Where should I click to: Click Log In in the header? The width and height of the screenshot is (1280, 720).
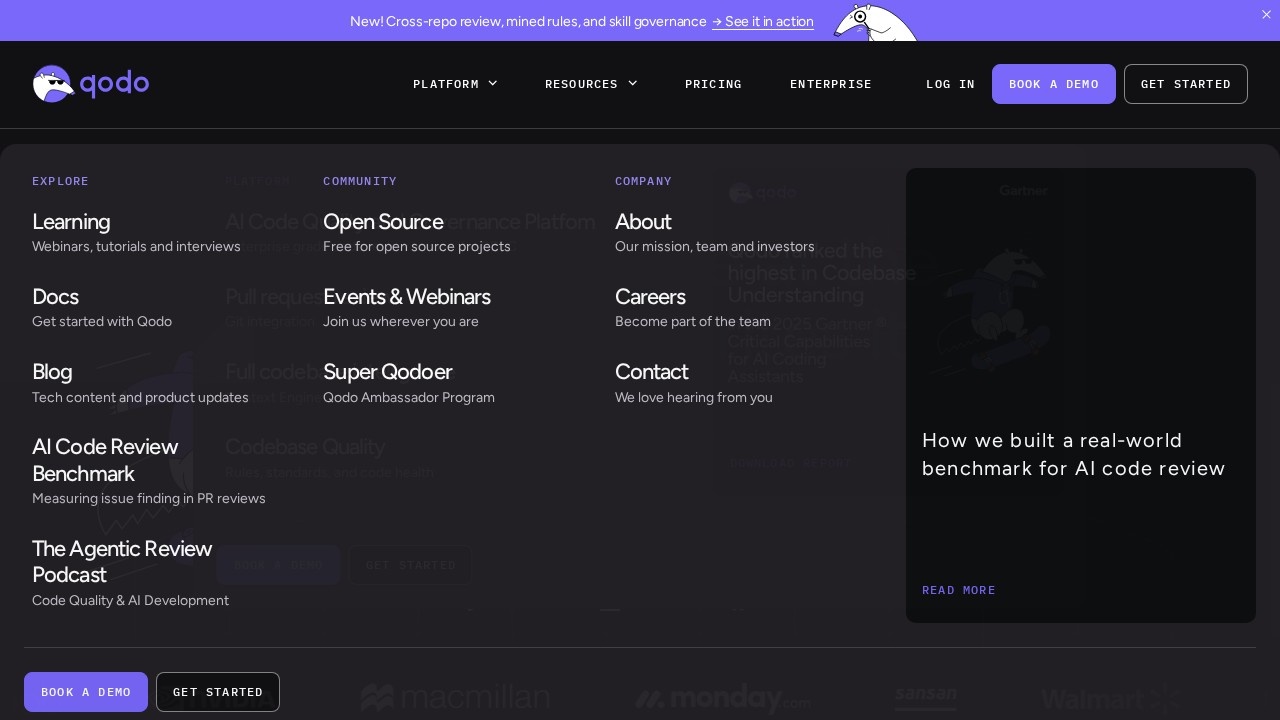(x=950, y=84)
